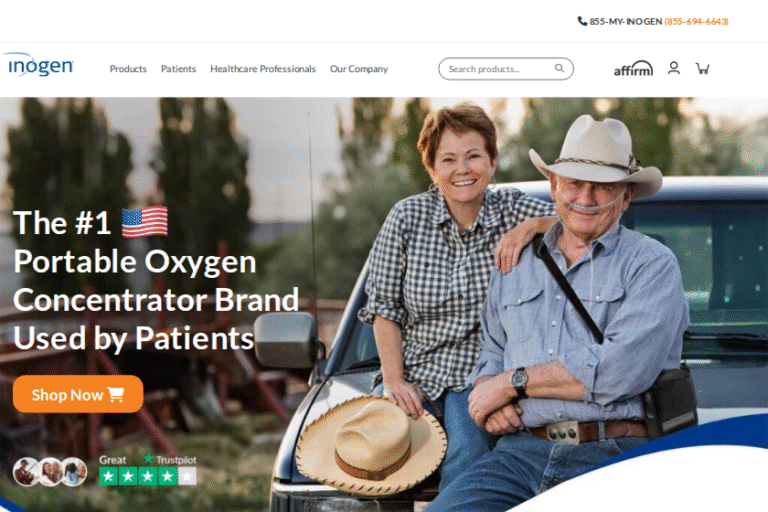Call the 855-694-6643 phone link
The image size is (768, 512).
click(x=696, y=22)
